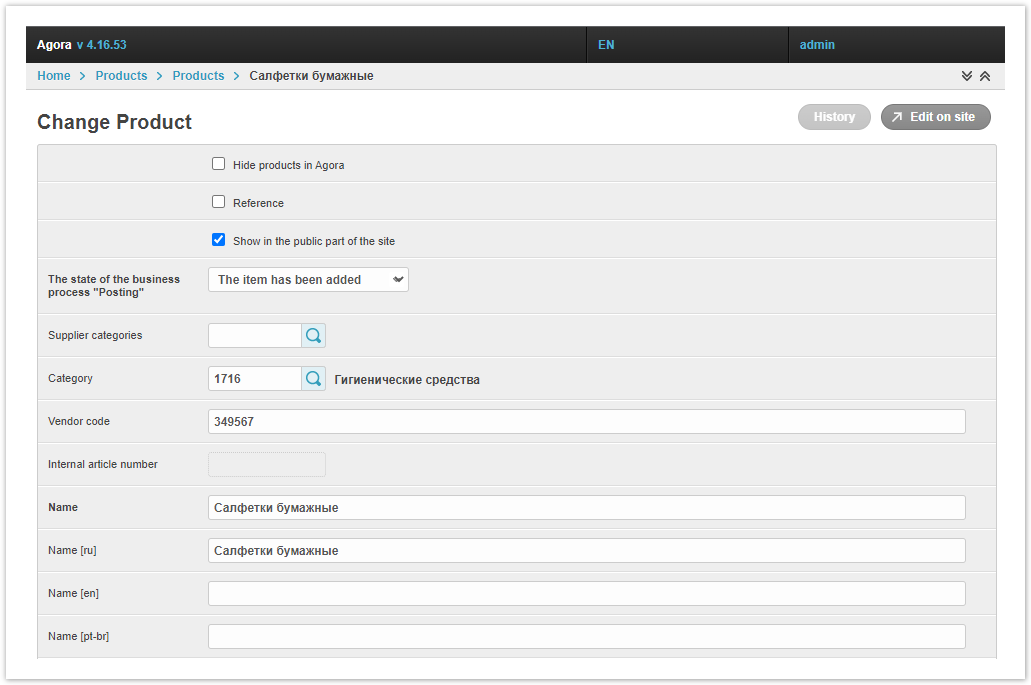Focus the Vendor code input field

click(586, 422)
